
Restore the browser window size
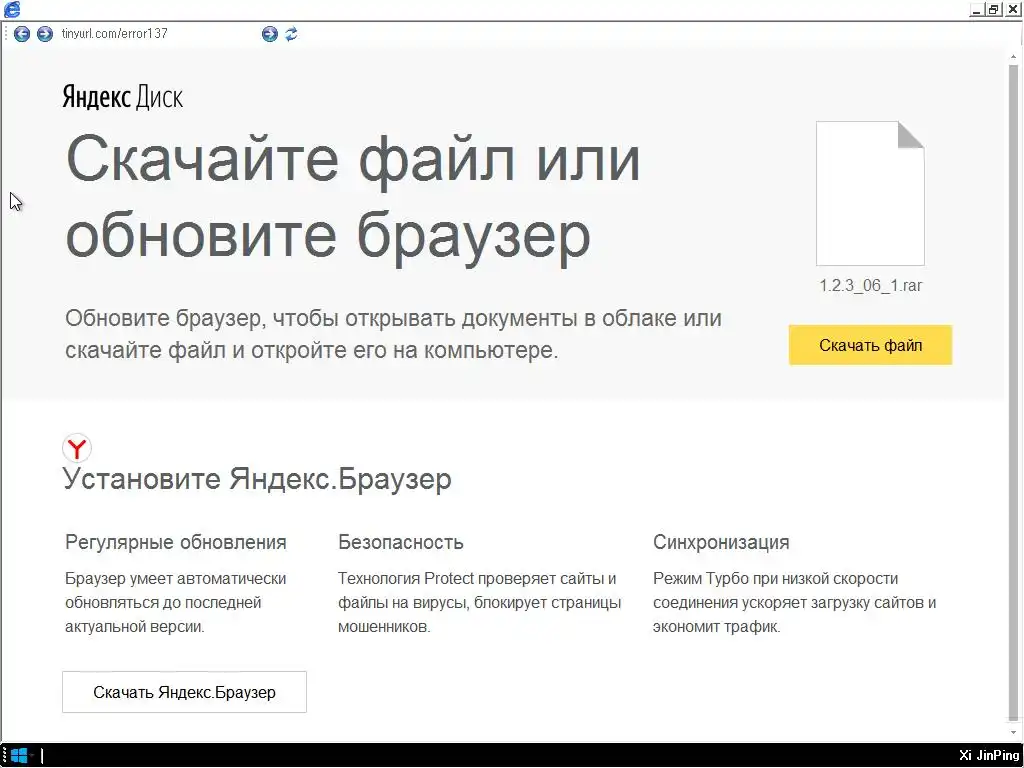(x=993, y=10)
